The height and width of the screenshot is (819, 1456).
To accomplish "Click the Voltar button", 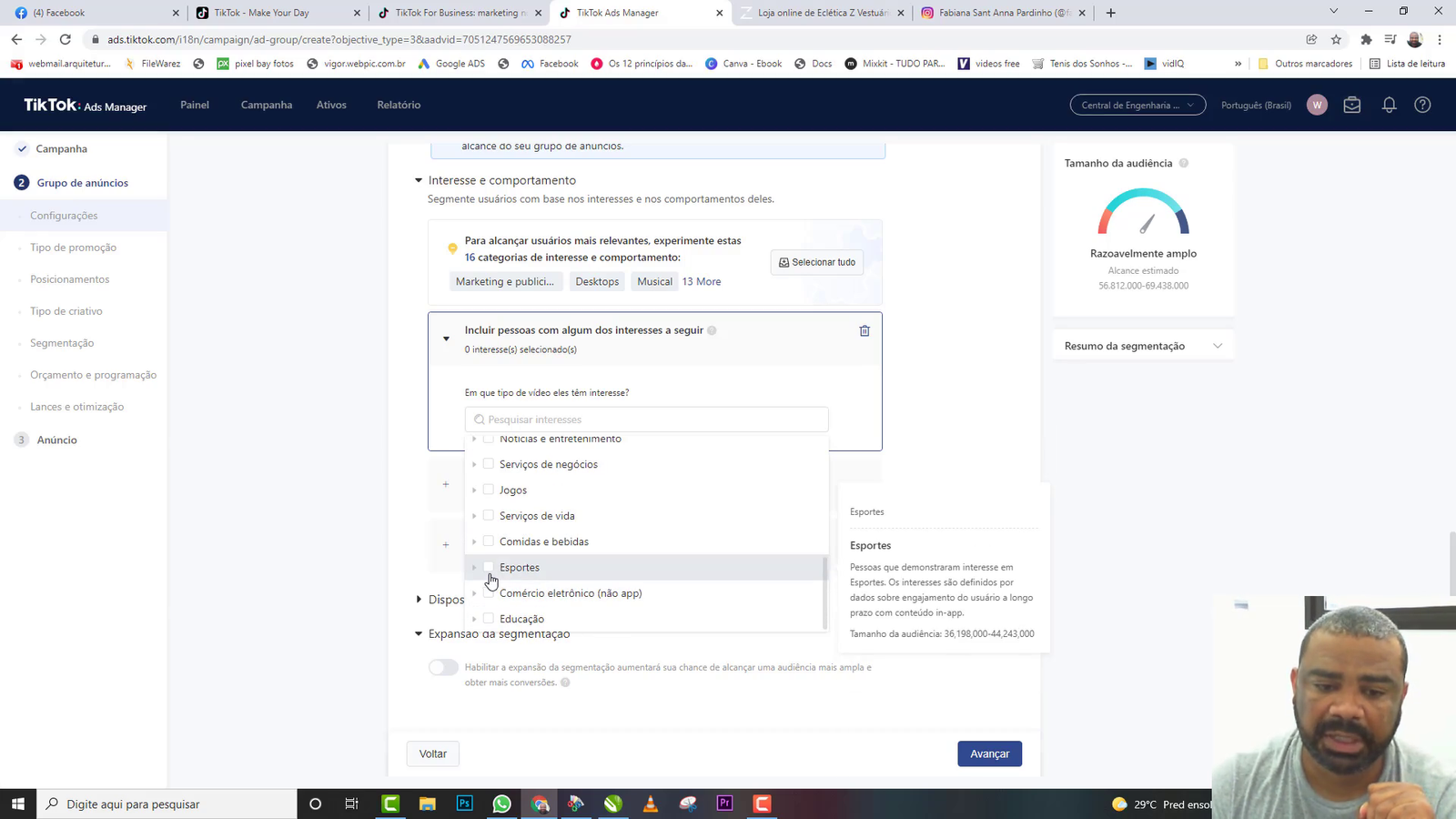I will pos(433,753).
